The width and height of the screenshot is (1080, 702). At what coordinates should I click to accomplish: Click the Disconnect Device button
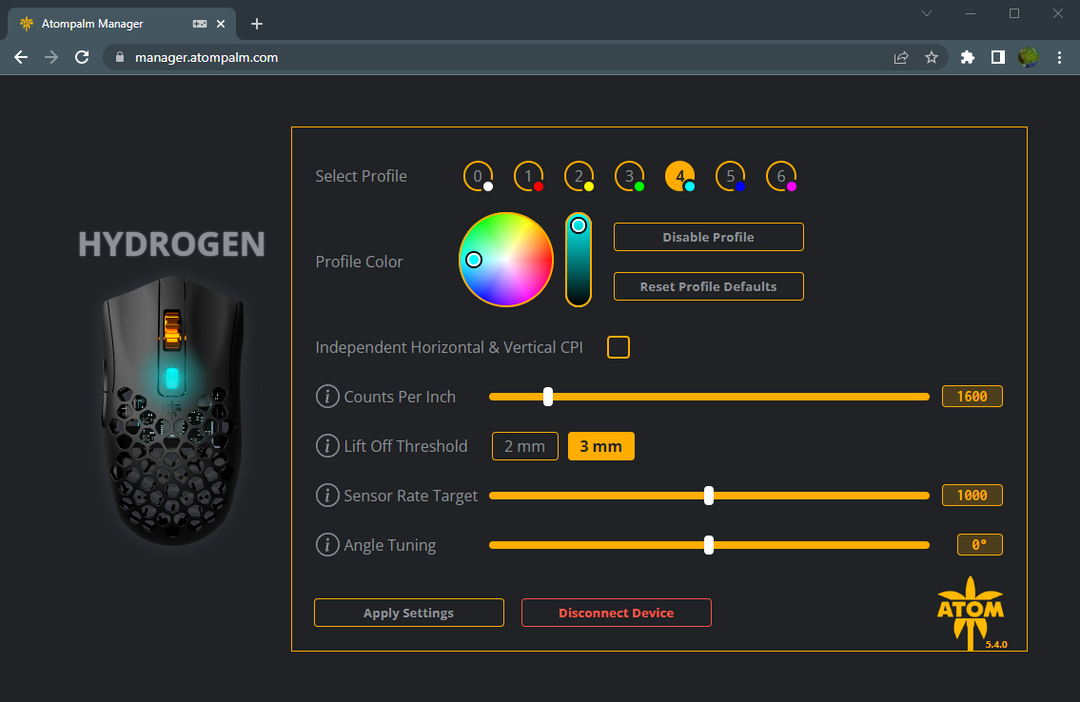[x=616, y=612]
